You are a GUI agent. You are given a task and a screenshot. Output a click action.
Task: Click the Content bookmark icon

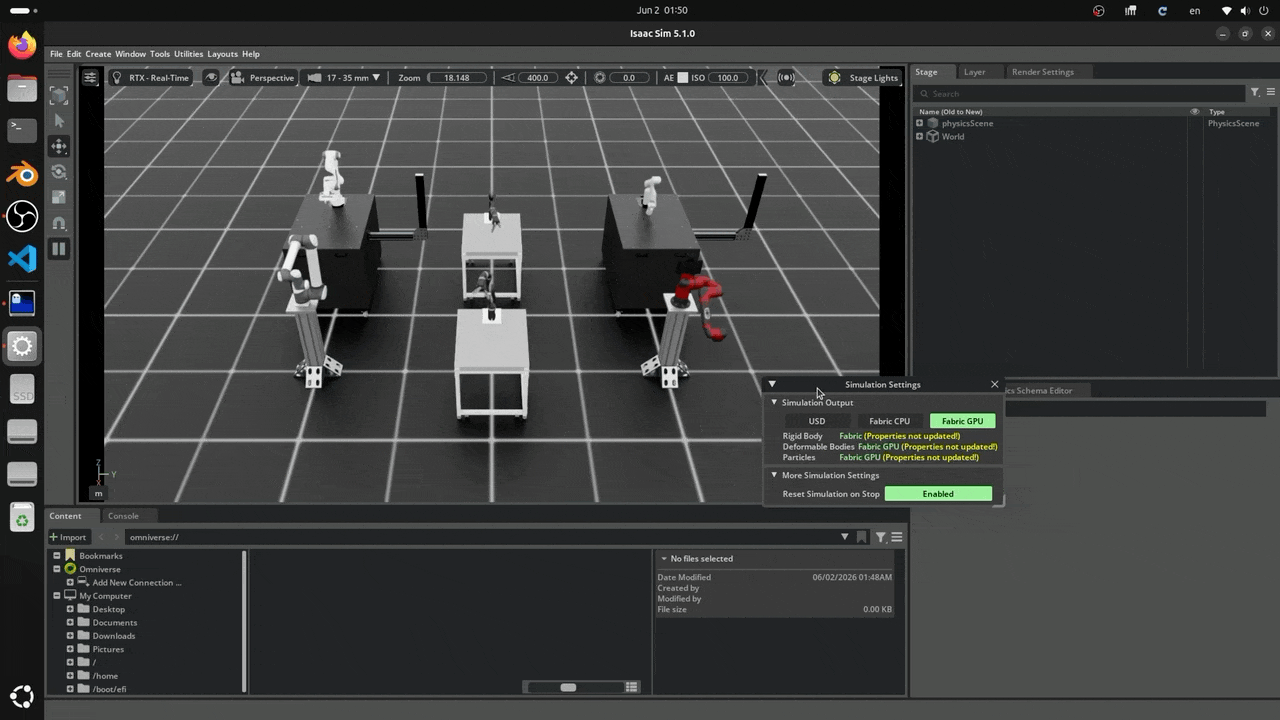(862, 537)
